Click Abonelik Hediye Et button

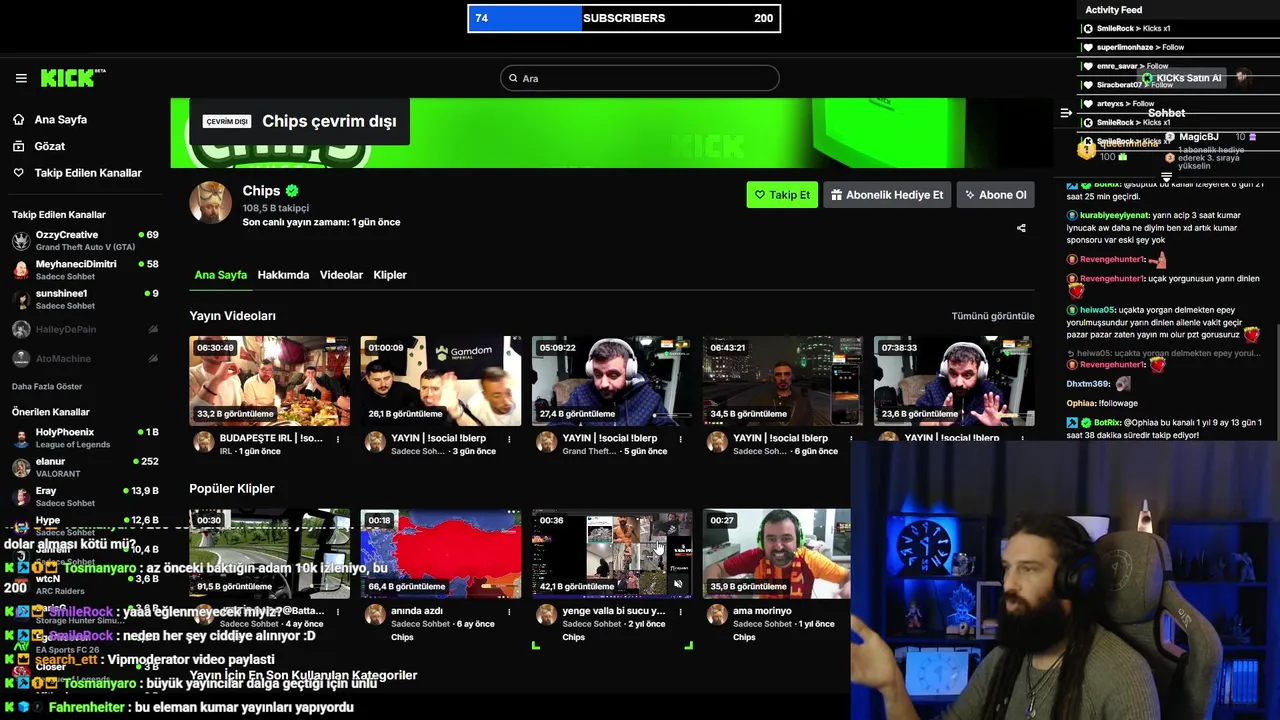pos(887,195)
